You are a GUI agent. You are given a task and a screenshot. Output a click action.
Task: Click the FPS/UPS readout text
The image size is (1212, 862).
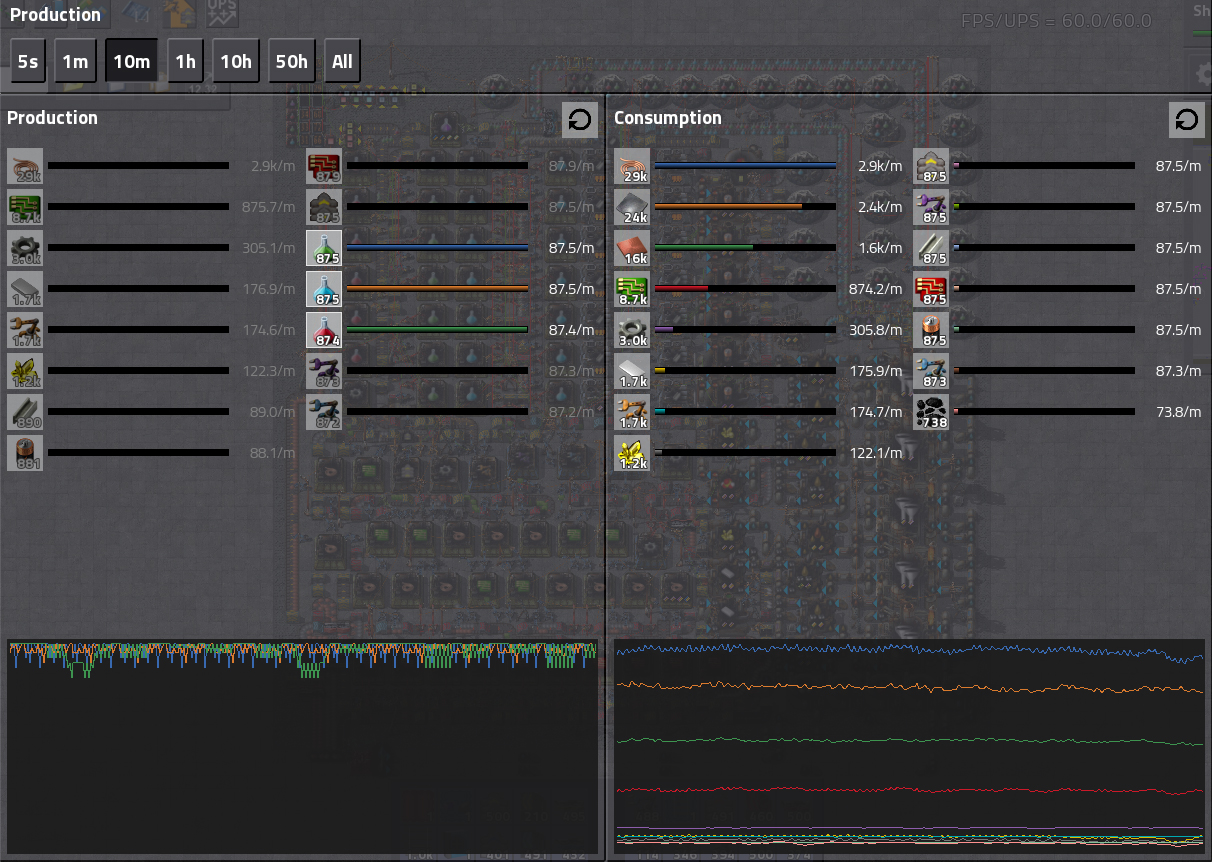1056,21
